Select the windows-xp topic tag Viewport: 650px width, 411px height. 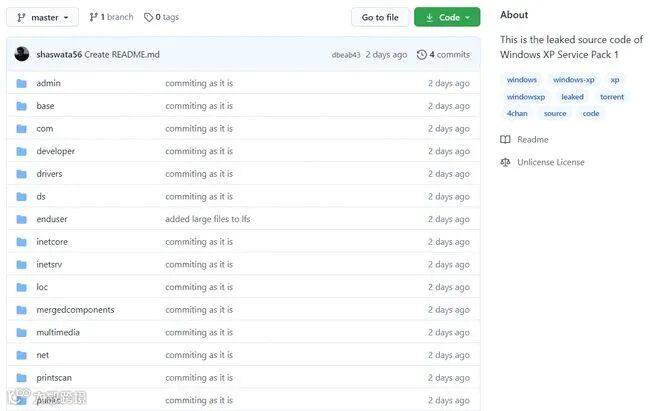click(574, 80)
